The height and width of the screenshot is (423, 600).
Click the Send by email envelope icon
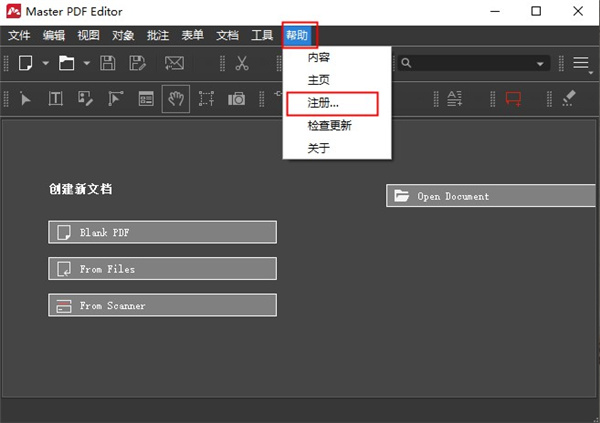[174, 63]
